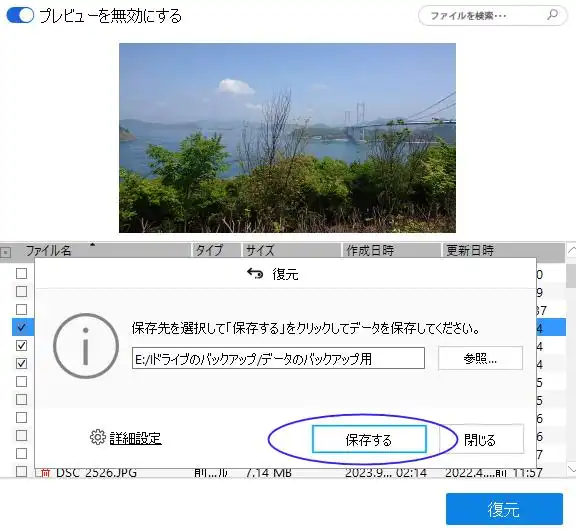The image size is (576, 529).
Task: Sort by the タイプ column header
Action: coord(217,251)
